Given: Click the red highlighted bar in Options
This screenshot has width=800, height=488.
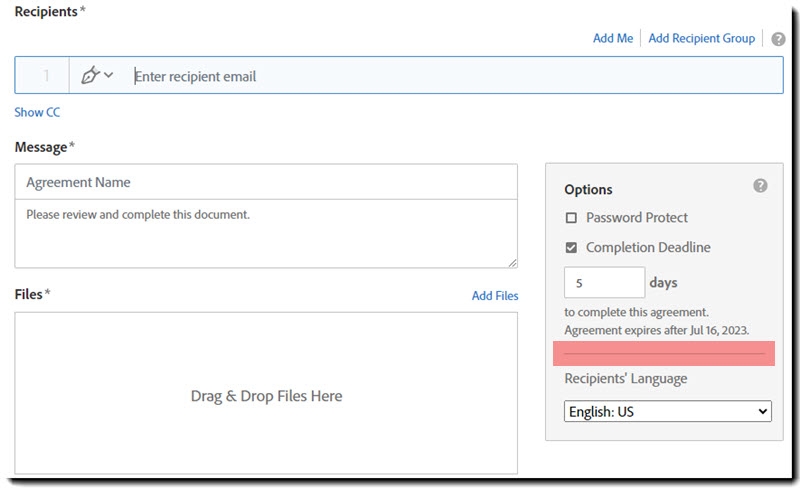Looking at the screenshot, I should (x=664, y=353).
